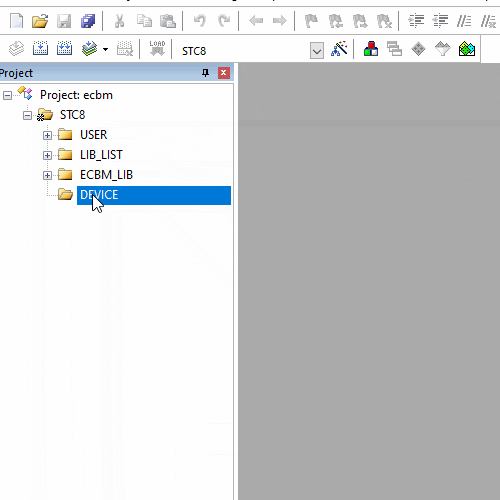Screen dimensions: 500x500
Task: Open Manage Project Items colored blocks icon
Action: pos(371,49)
